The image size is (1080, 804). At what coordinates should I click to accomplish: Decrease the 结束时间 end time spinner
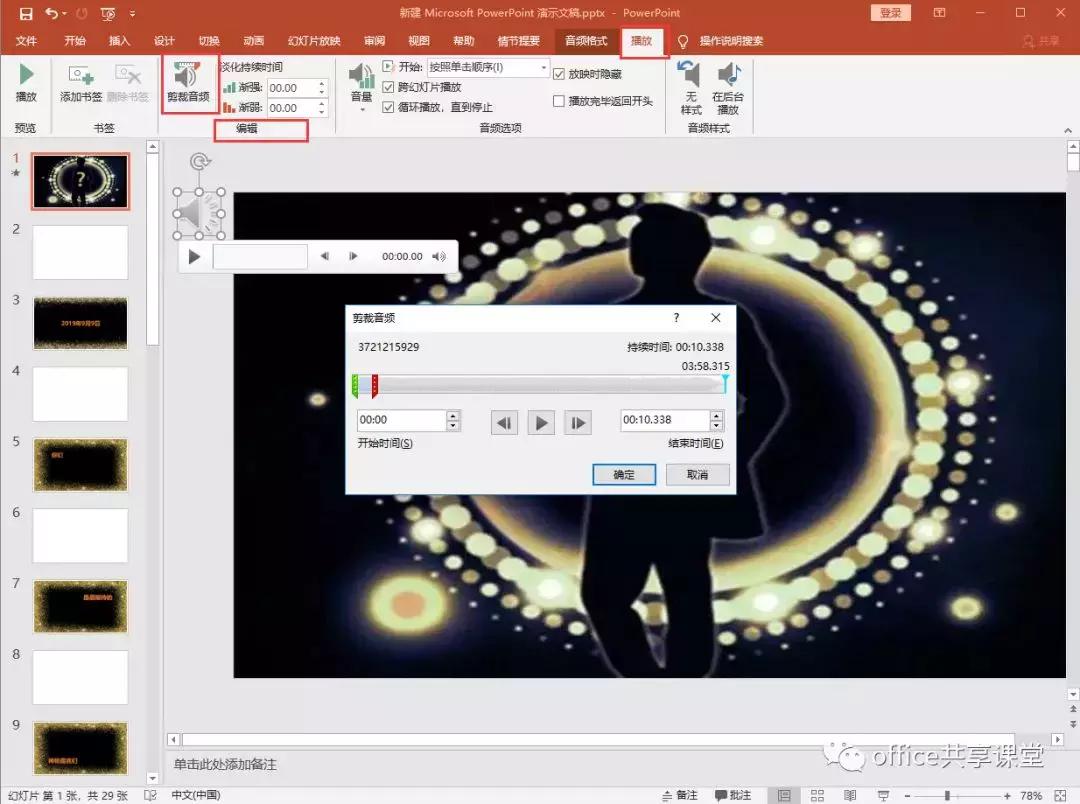click(717, 425)
